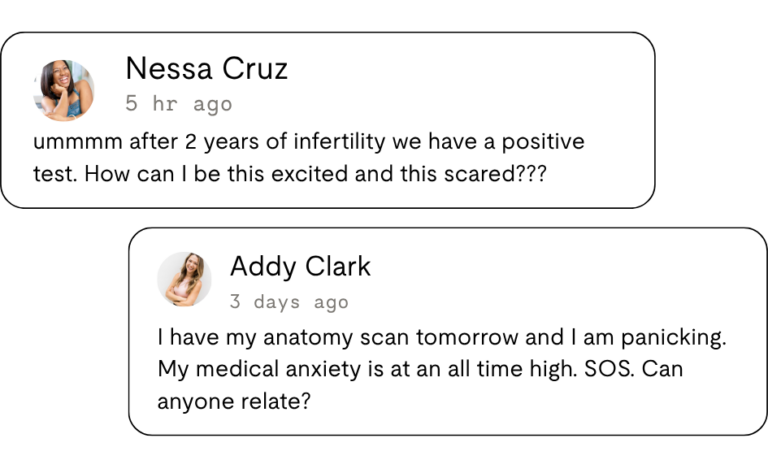Screen dimensions: 768x460
Task: Click the word "panicking" in Addy's post
Action: (673, 338)
